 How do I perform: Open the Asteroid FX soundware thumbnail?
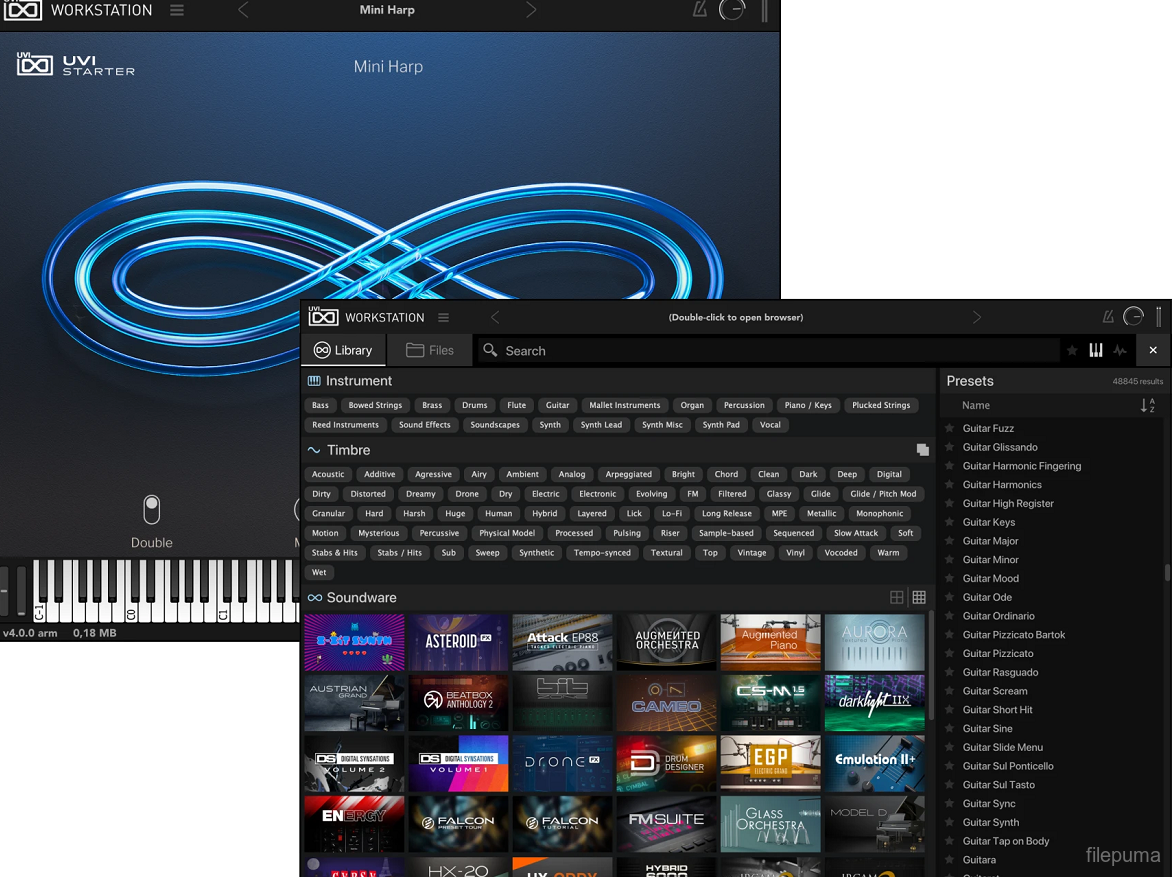pyautogui.click(x=458, y=642)
